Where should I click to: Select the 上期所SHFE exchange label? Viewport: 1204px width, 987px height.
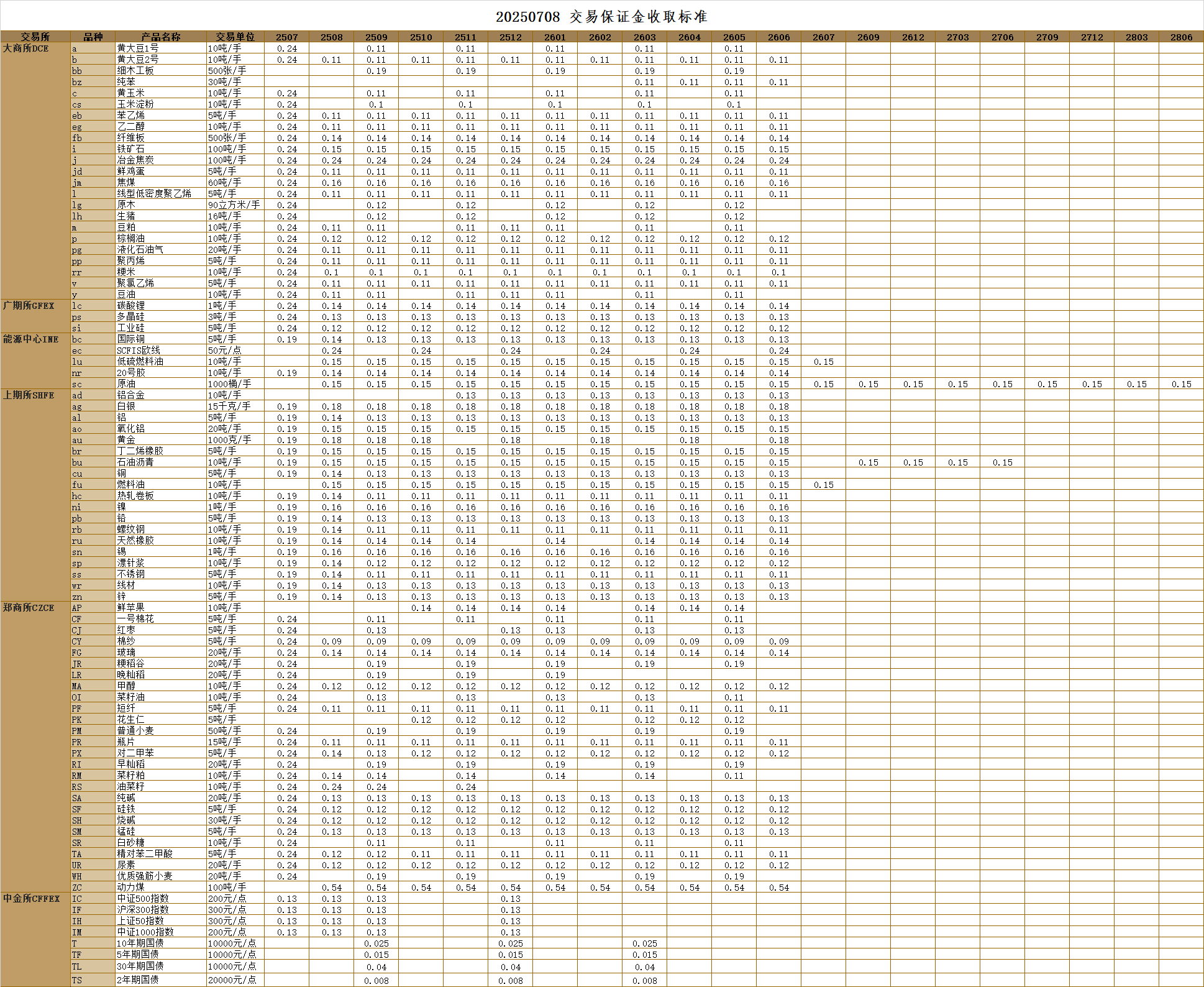point(29,395)
